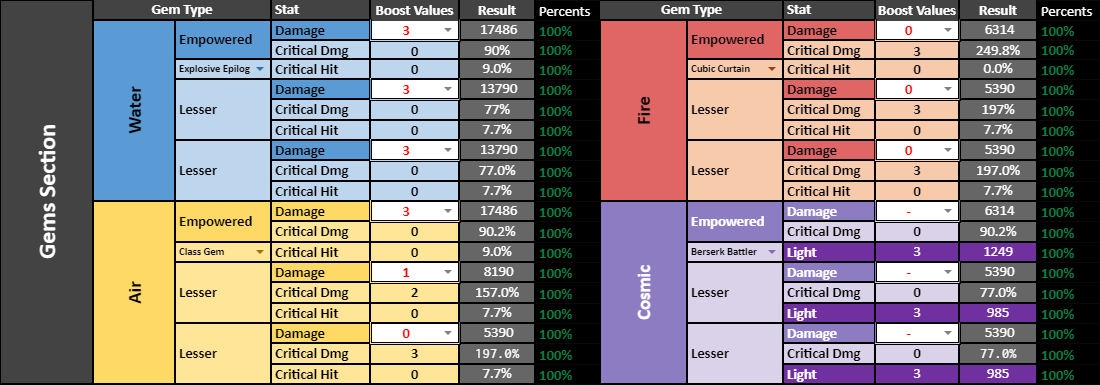Click Water Empowered Critical Dmg boost value
Viewport: 1100px width, 385px height.
coord(415,50)
